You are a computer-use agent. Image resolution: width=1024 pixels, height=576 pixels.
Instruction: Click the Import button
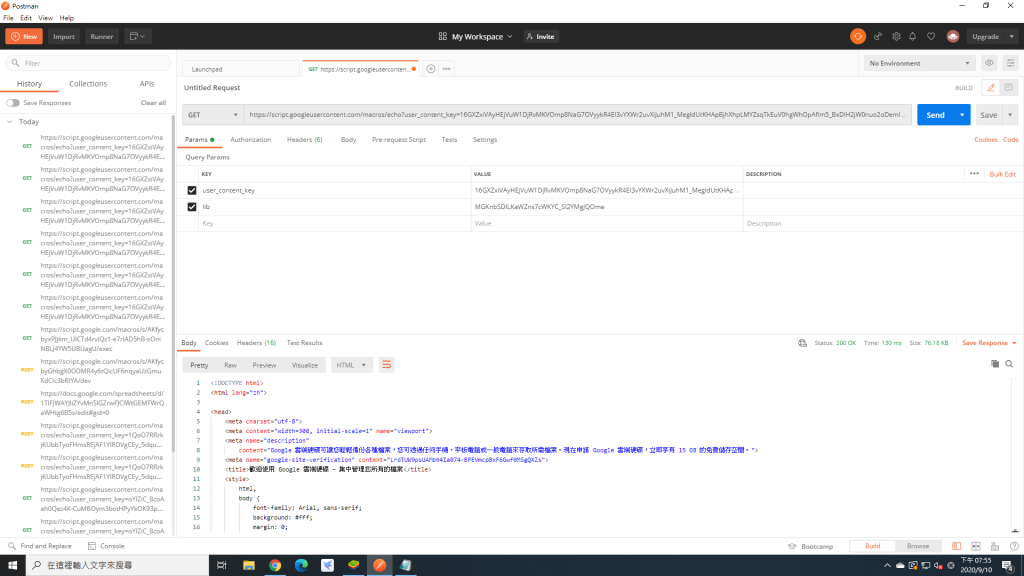[x=64, y=37]
